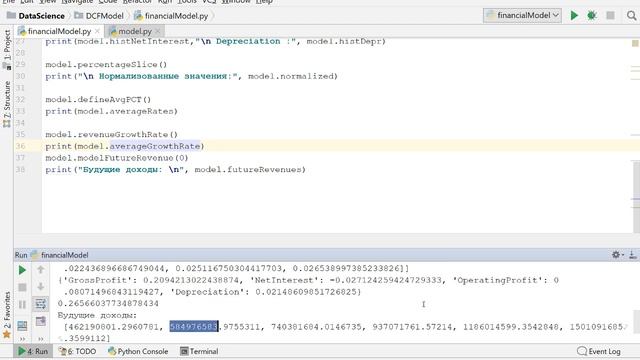Click model.revenueGrowthRate() line
This screenshot has height=360, width=640.
(111, 135)
